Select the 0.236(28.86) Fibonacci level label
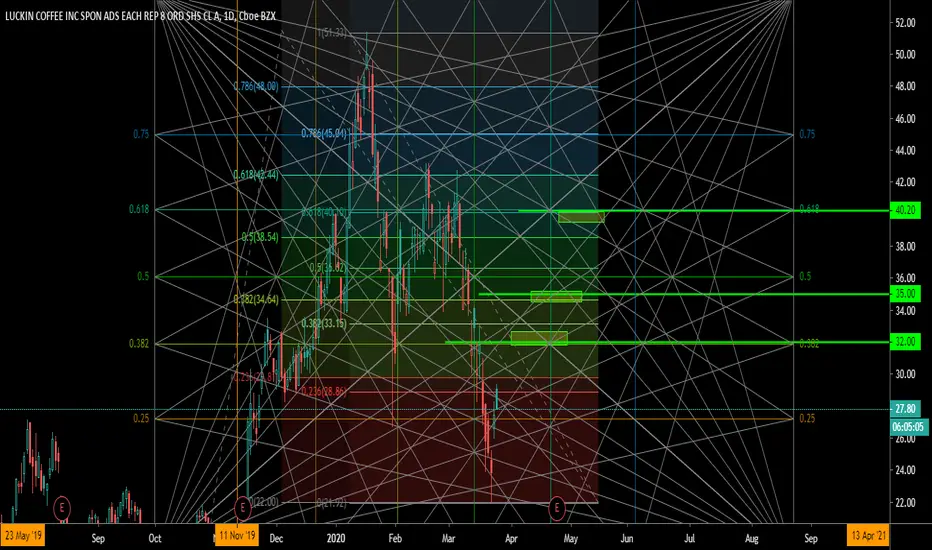932x550 pixels. [x=323, y=391]
